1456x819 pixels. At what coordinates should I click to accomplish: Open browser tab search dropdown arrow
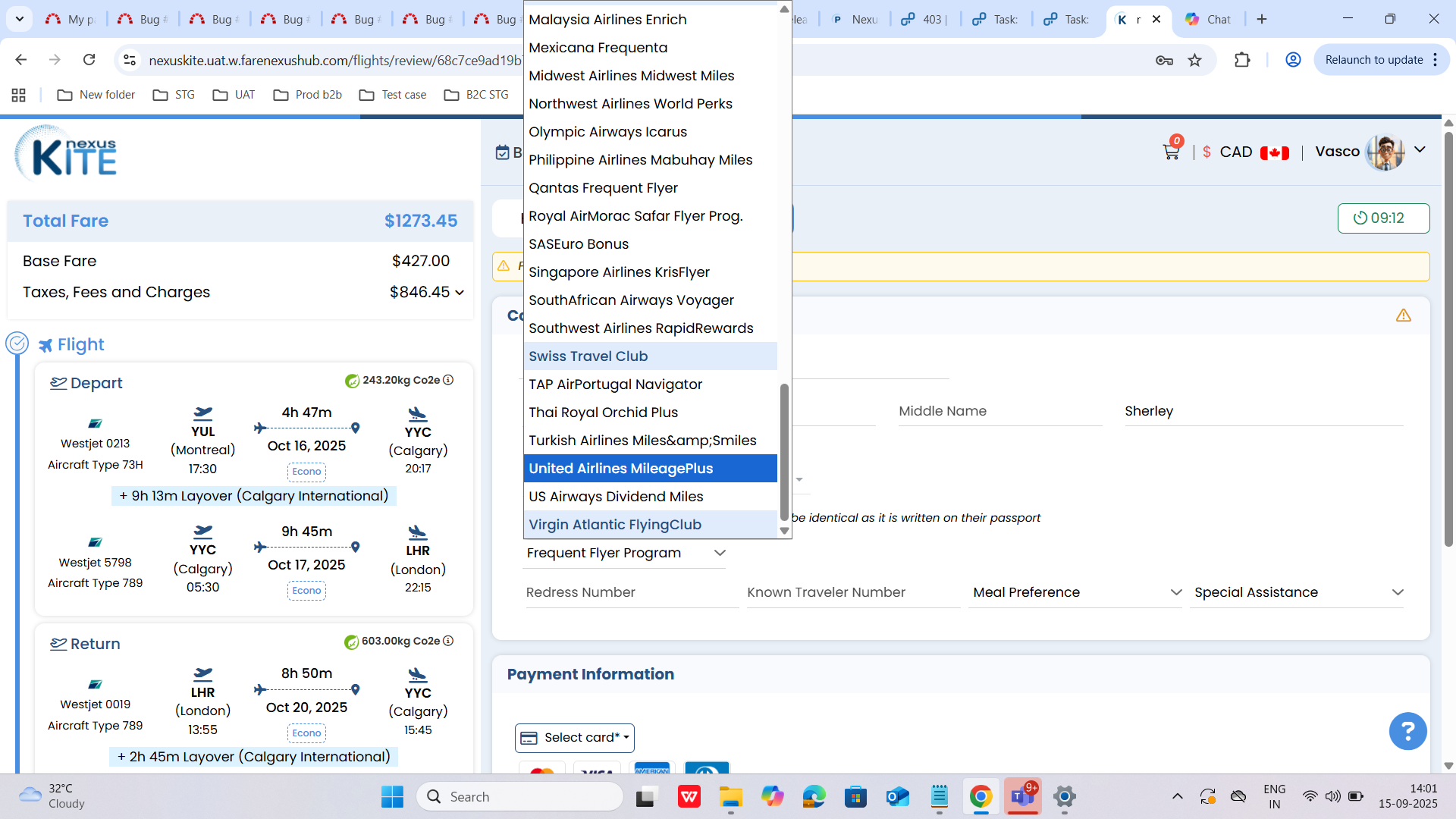pyautogui.click(x=19, y=19)
